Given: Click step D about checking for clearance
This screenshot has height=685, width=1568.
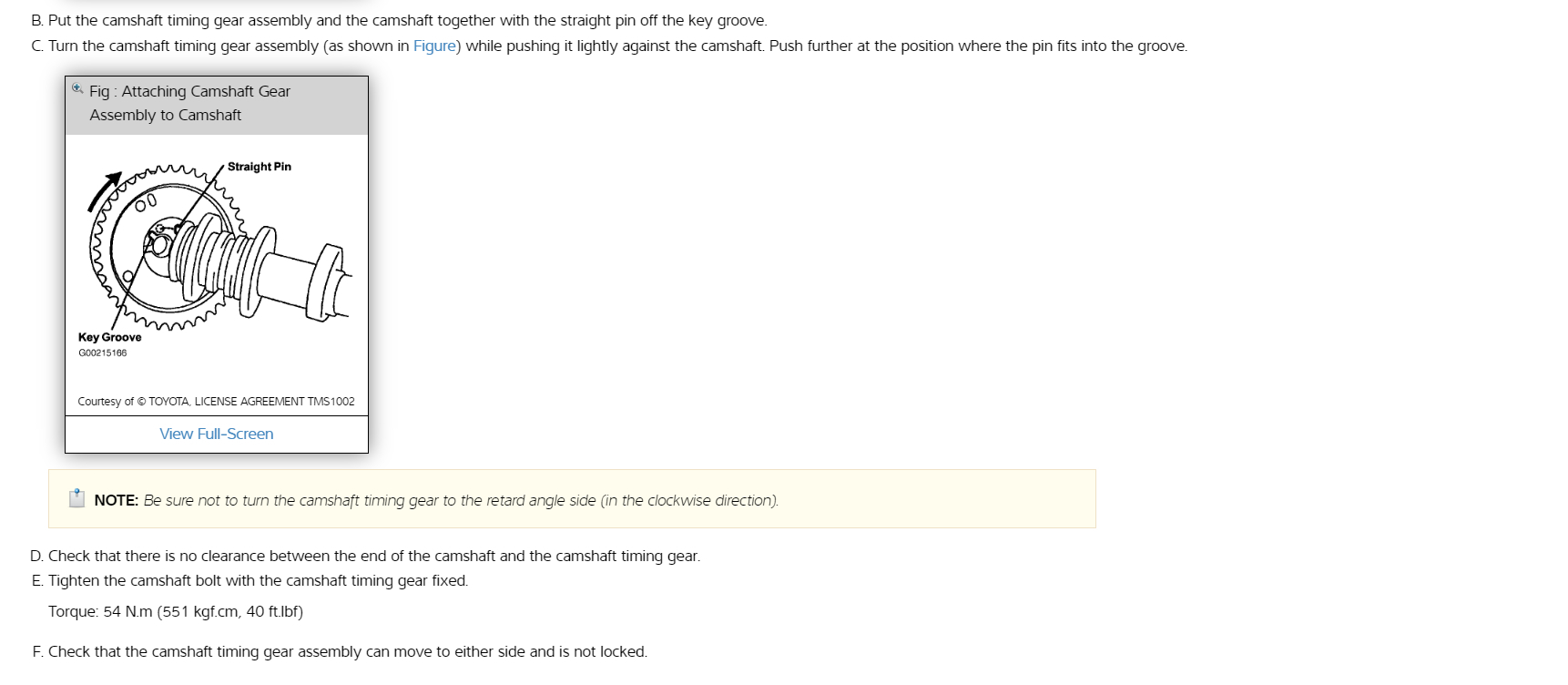Looking at the screenshot, I should click(x=365, y=556).
